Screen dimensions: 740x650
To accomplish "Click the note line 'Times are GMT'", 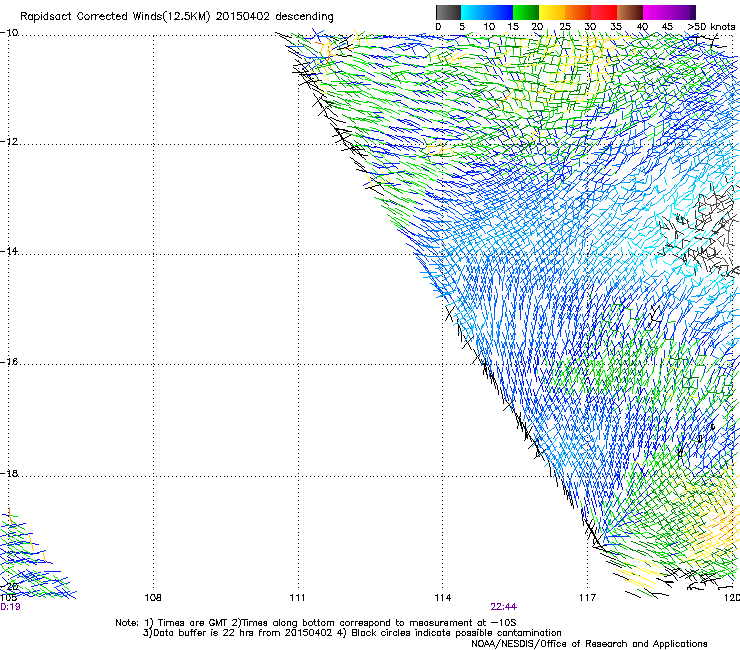I will point(193,623).
